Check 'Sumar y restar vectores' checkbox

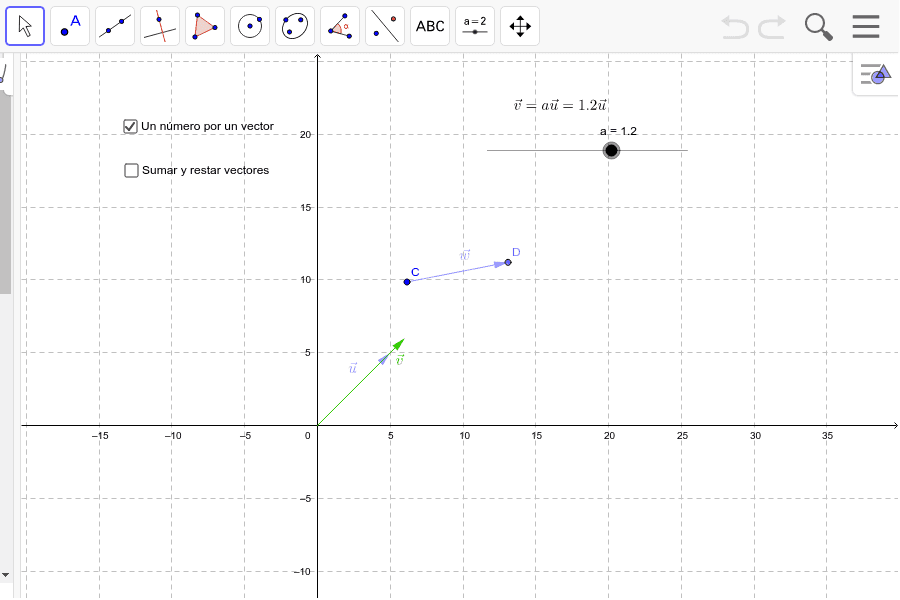coord(131,171)
